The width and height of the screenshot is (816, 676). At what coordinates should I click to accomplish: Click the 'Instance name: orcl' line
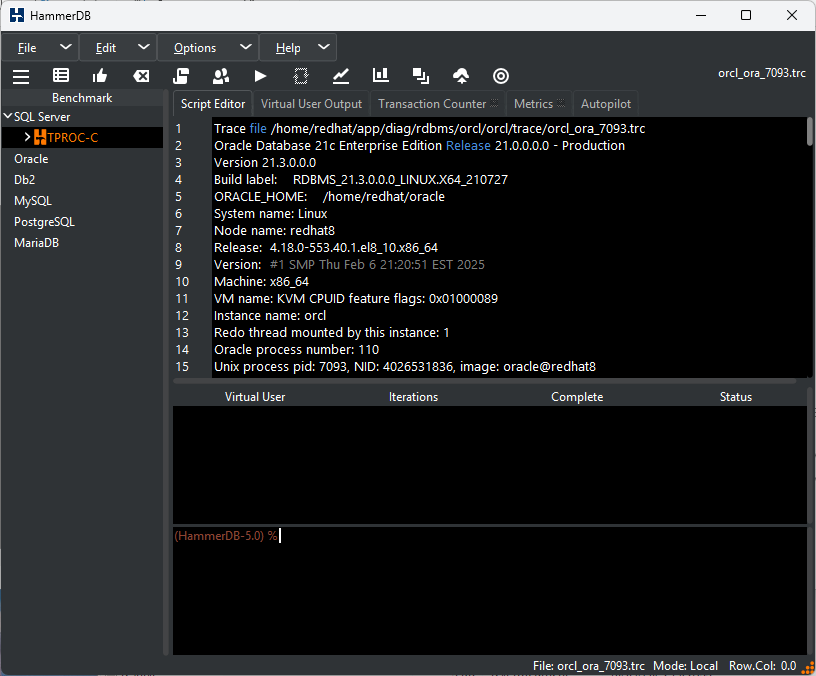(270, 315)
